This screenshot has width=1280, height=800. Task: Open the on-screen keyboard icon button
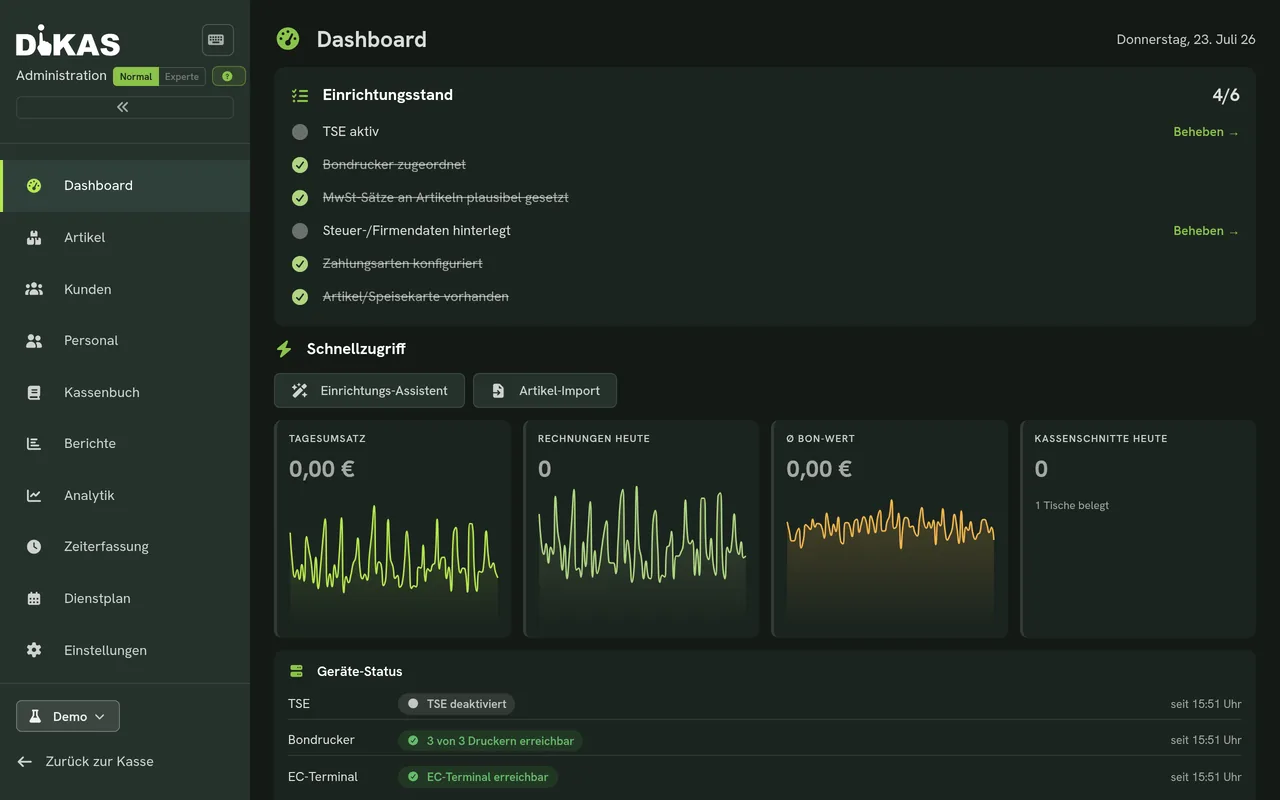point(217,40)
